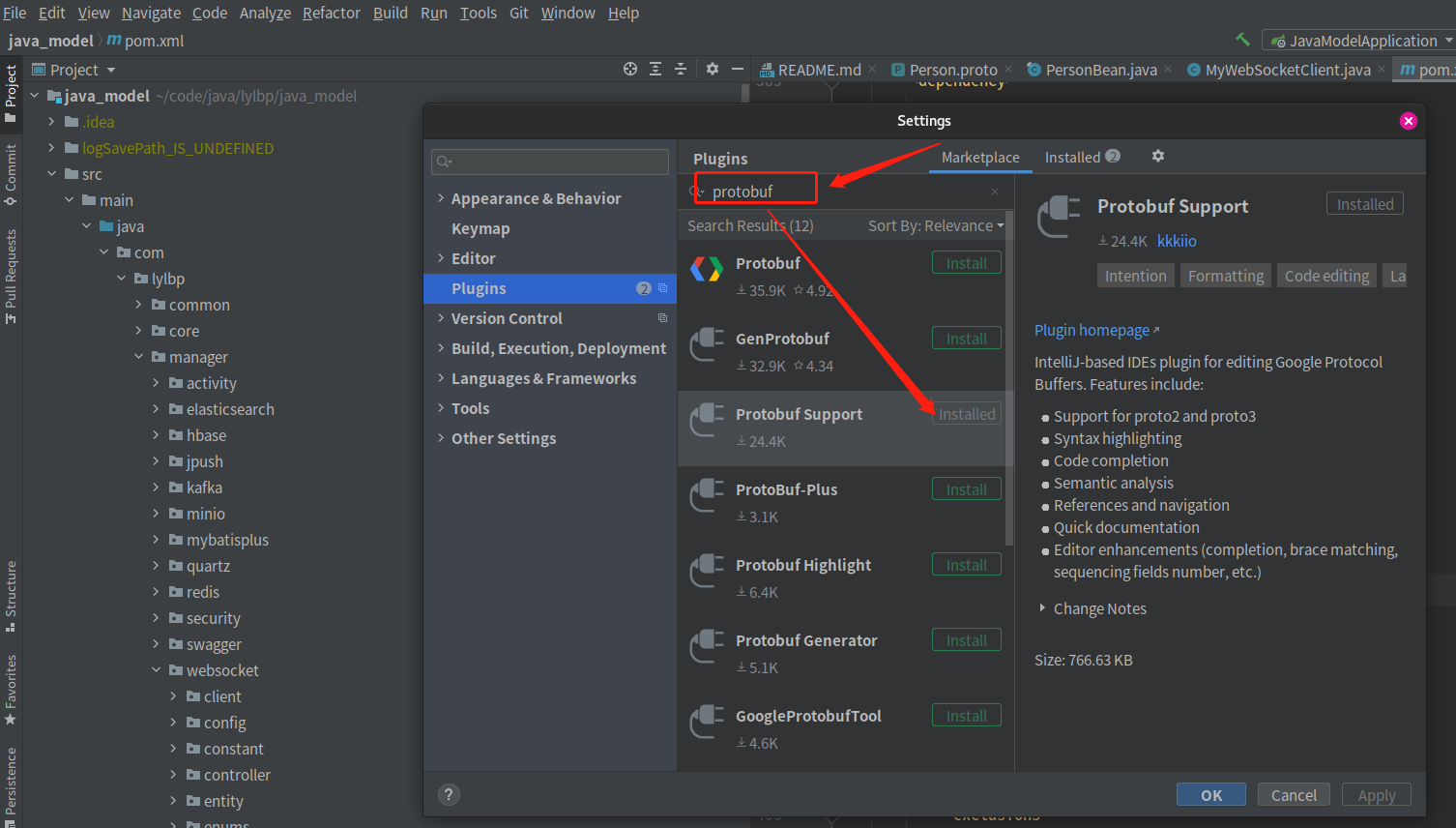
Task: Expand the Change Notes section
Action: point(1042,607)
